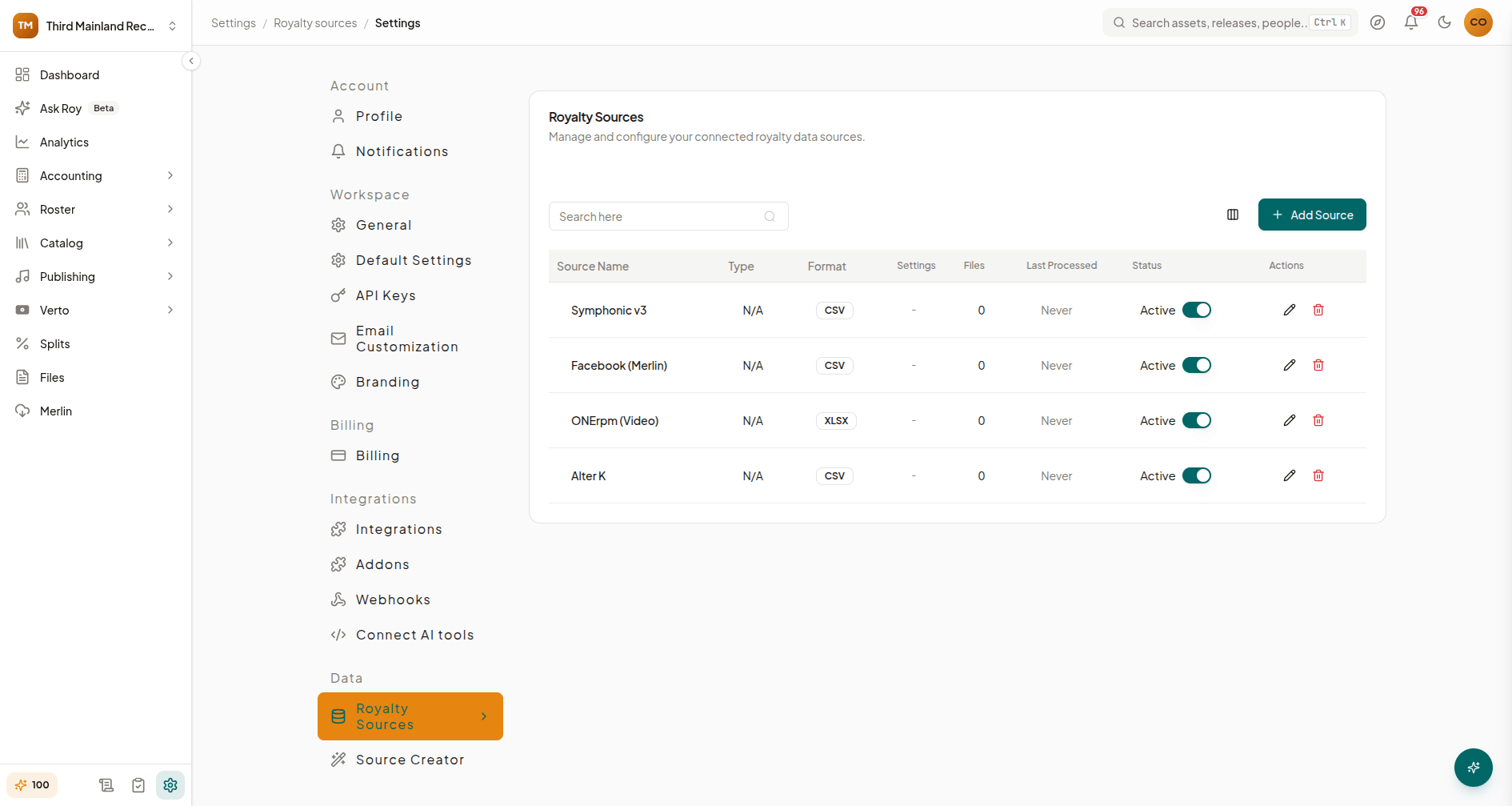Image resolution: width=1512 pixels, height=806 pixels.
Task: Open API Keys page
Action: pos(410,295)
